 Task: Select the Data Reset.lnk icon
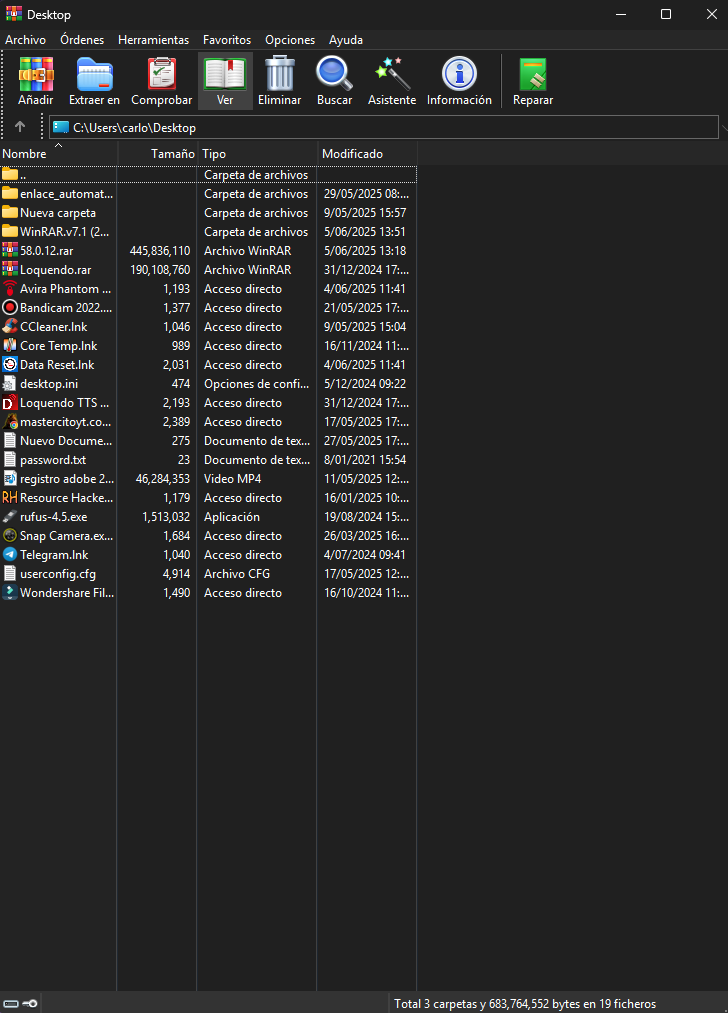pos(10,364)
